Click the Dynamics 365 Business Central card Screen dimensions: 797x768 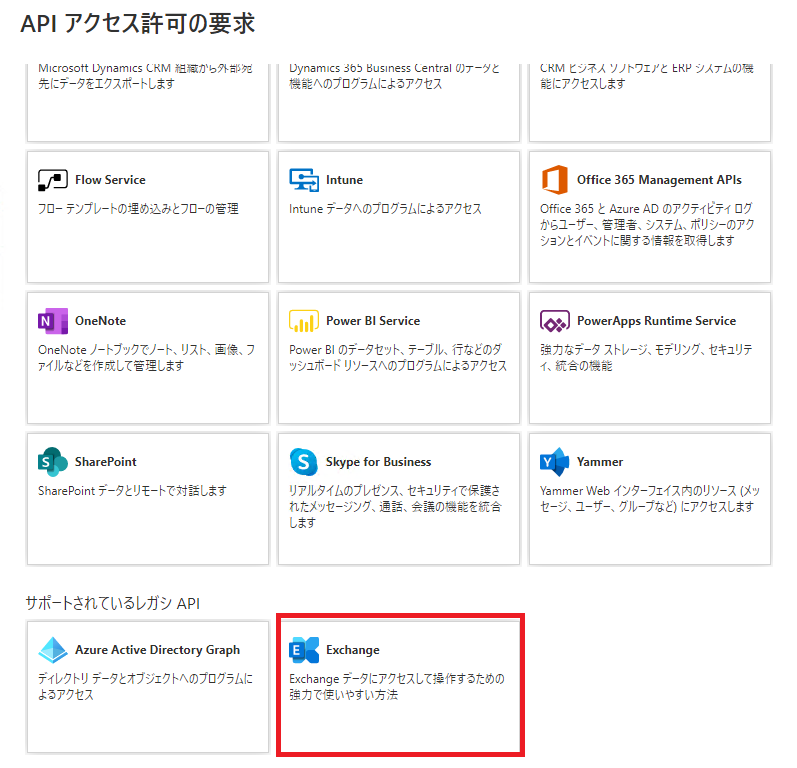tap(399, 102)
